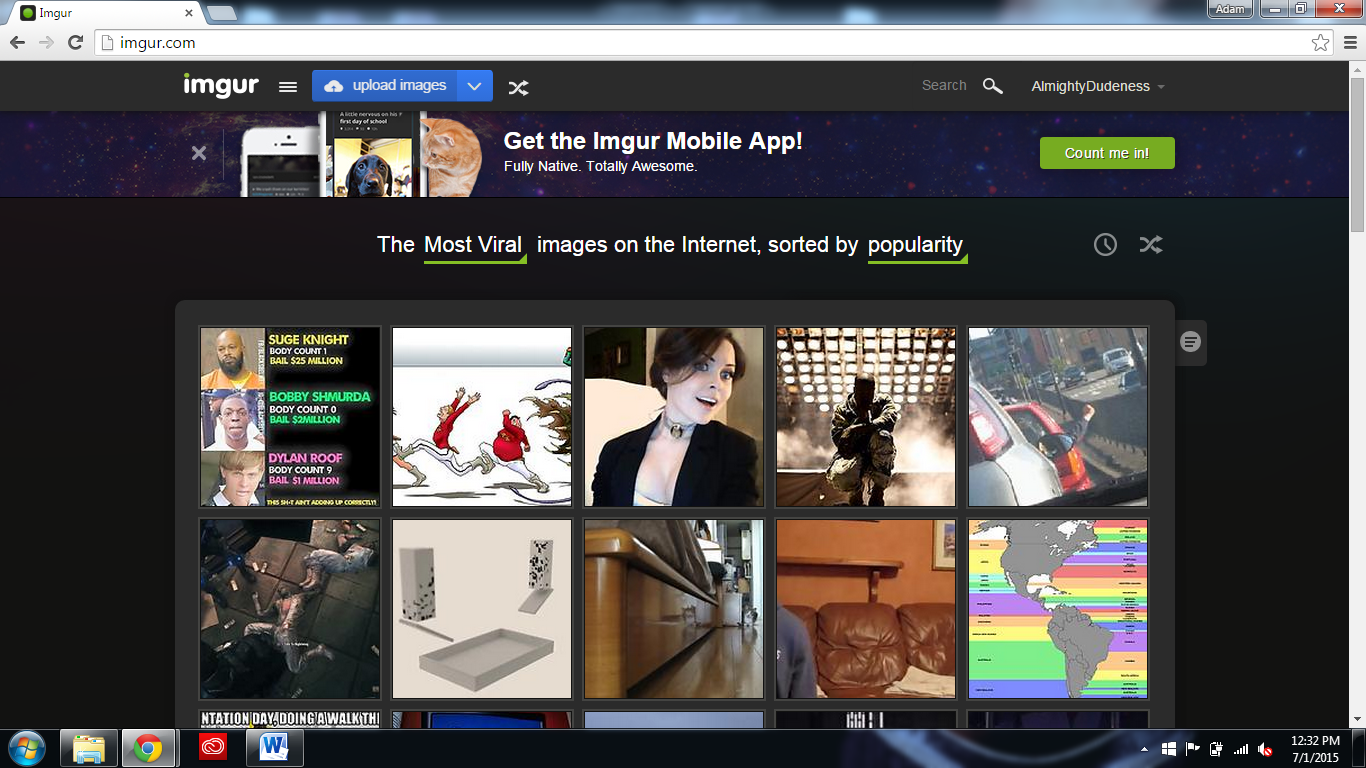Click the imgur logo

coord(221,86)
